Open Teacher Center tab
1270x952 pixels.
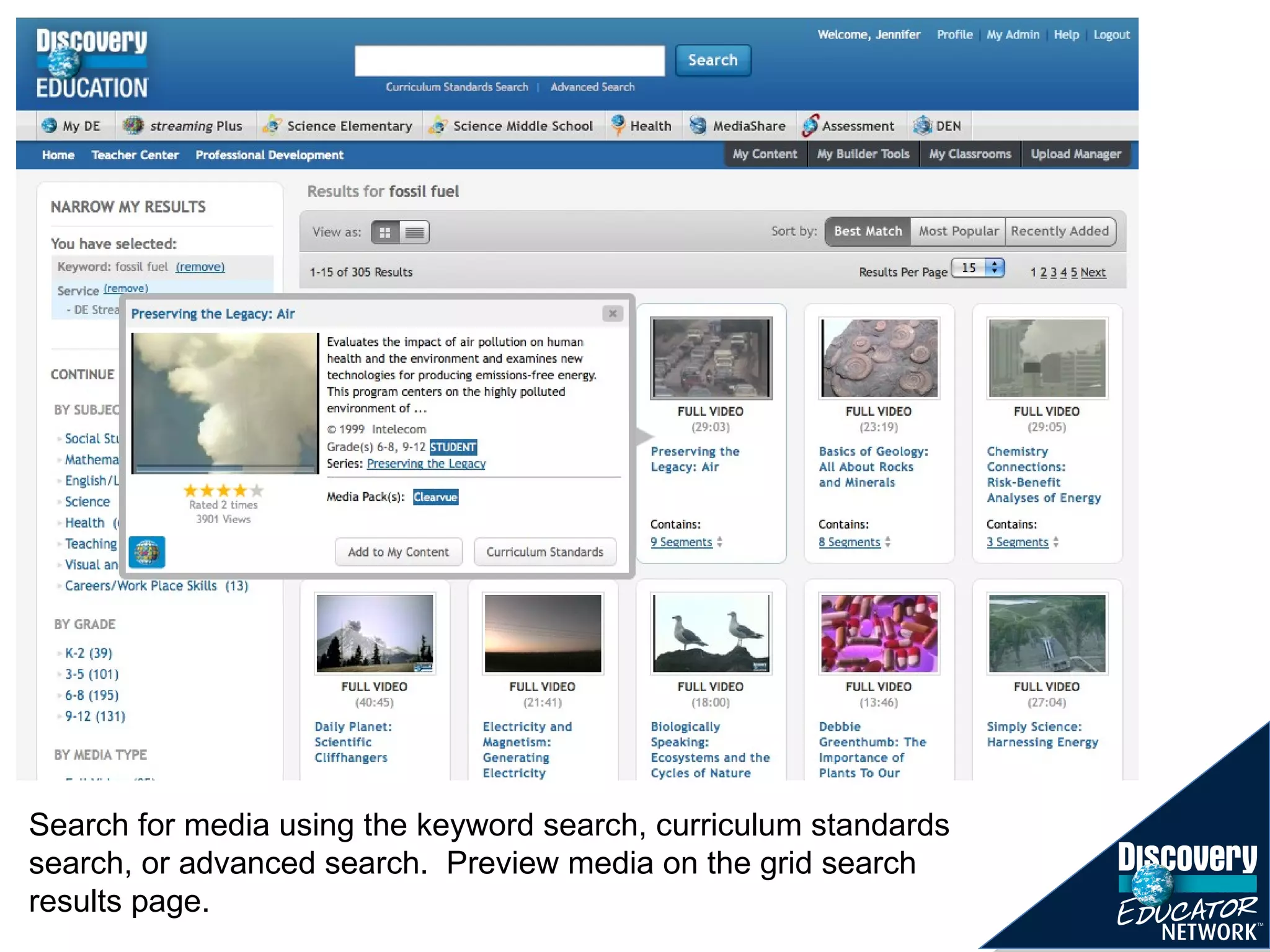click(135, 155)
